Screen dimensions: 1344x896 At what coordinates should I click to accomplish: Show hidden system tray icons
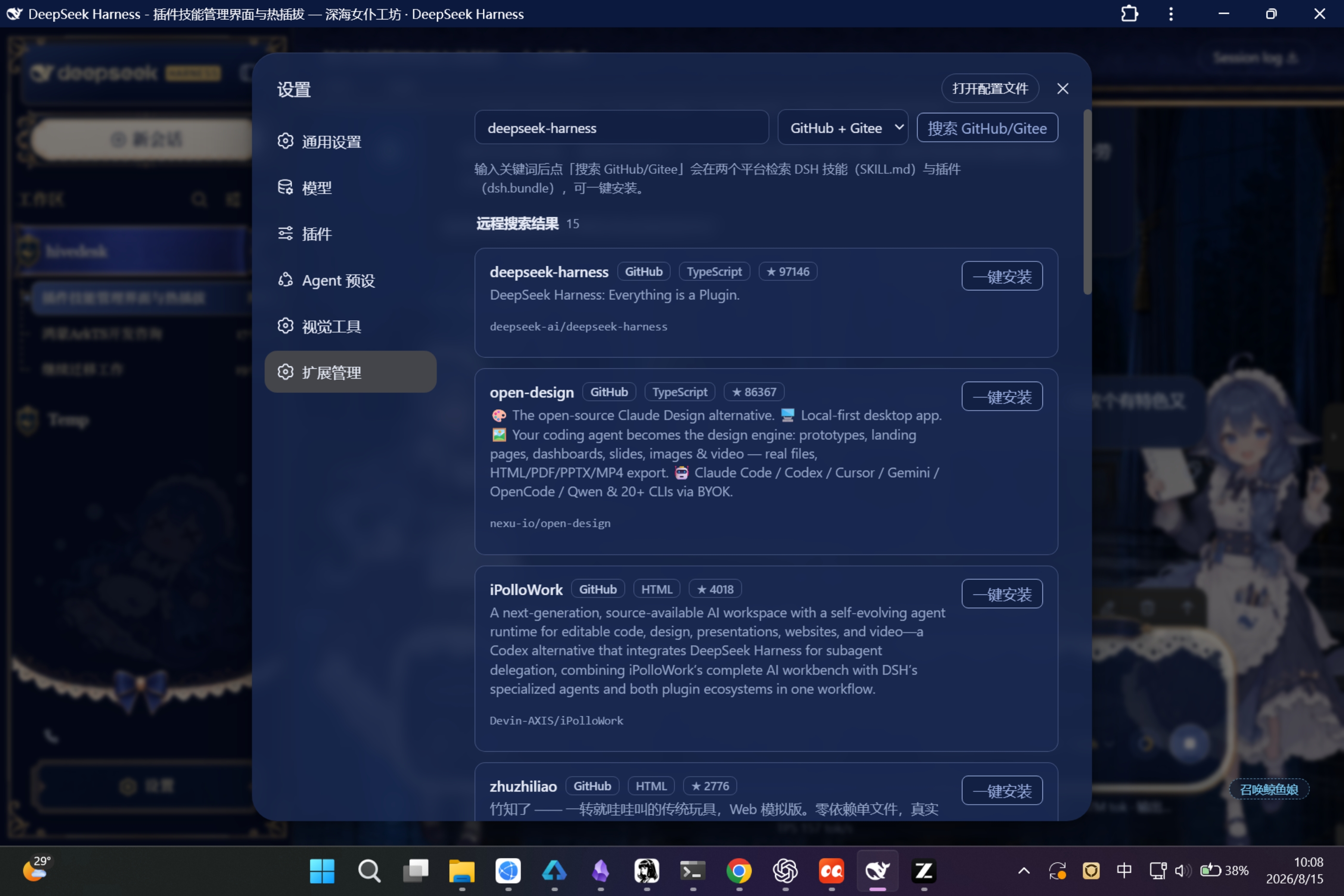1024,871
